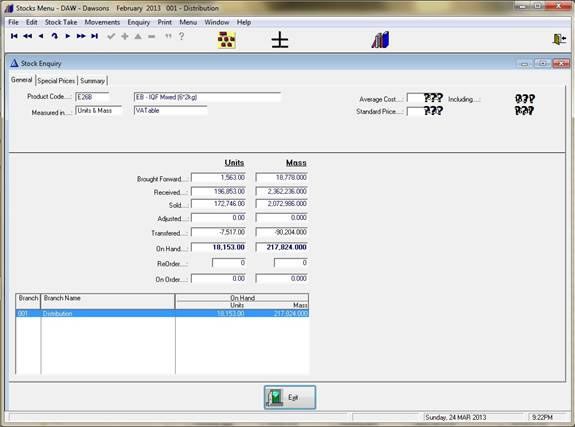Go to previous record arrow

(x=41, y=36)
